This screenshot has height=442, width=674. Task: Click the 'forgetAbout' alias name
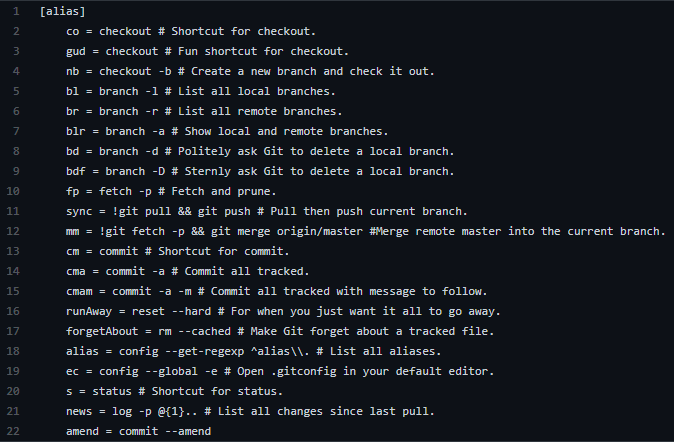click(102, 332)
